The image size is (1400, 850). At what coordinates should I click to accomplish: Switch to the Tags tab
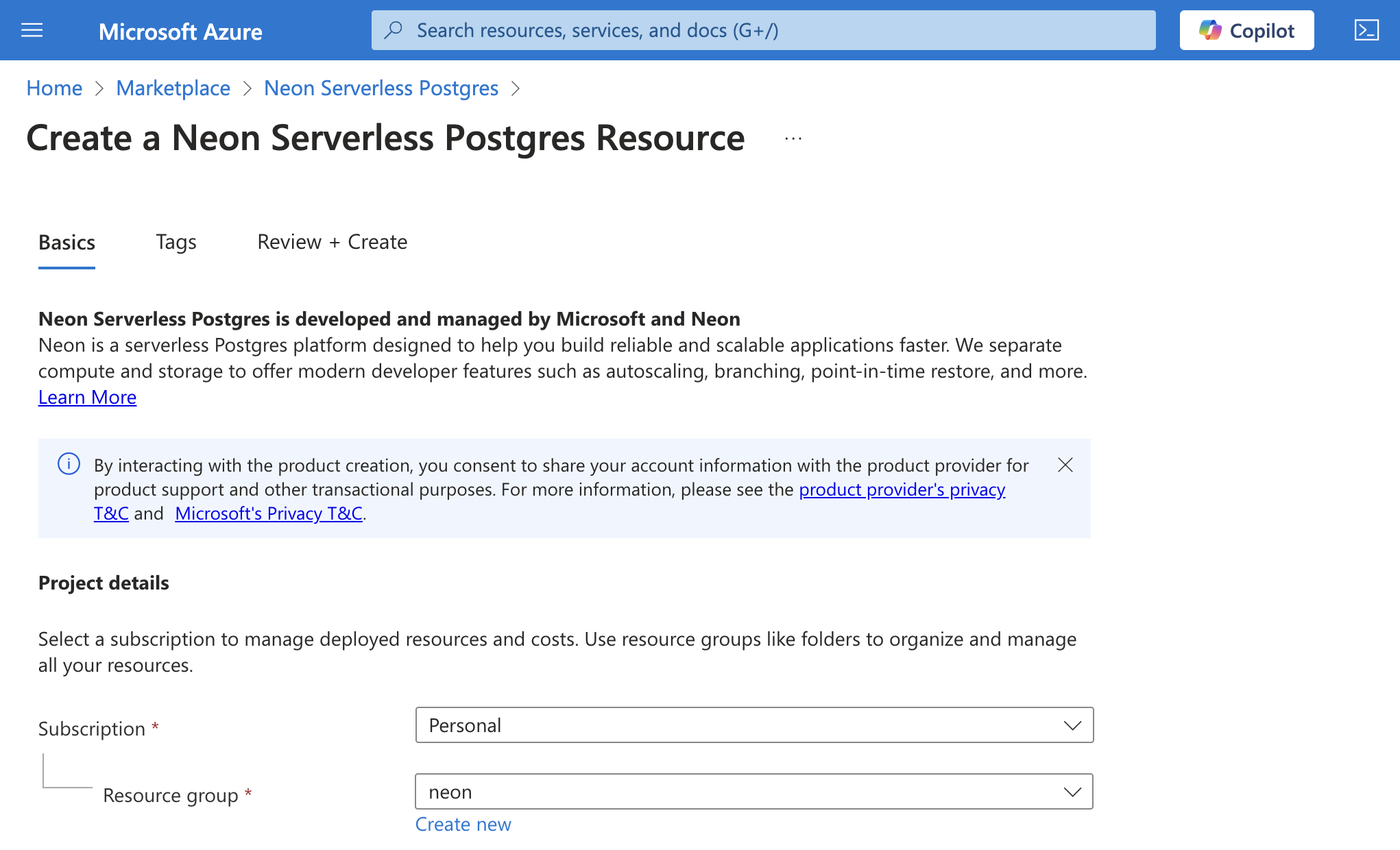[176, 242]
